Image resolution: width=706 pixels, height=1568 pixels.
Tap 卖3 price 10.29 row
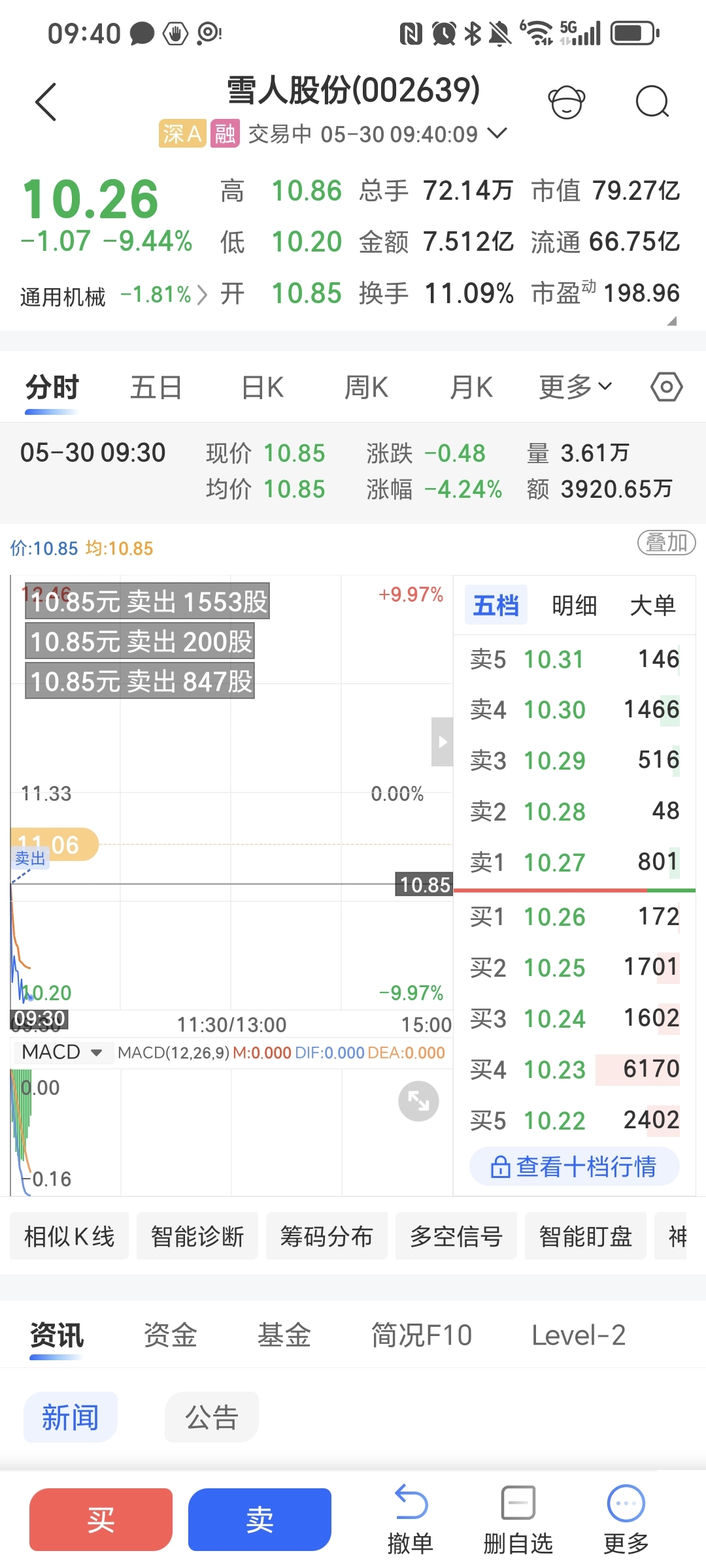[x=575, y=760]
